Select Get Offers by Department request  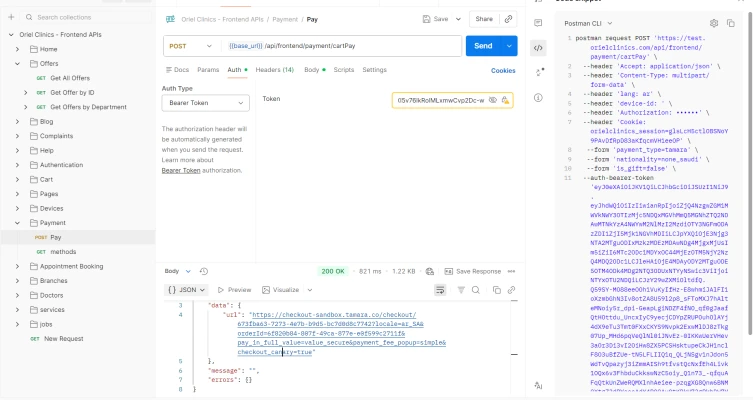88,107
